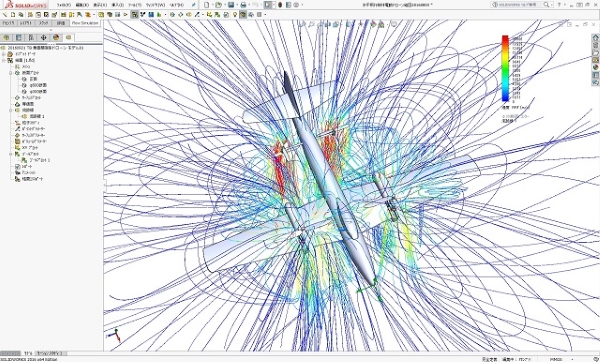The width and height of the screenshot is (600, 362).
Task: Click the home icon in right task pane
Action: click(595, 38)
